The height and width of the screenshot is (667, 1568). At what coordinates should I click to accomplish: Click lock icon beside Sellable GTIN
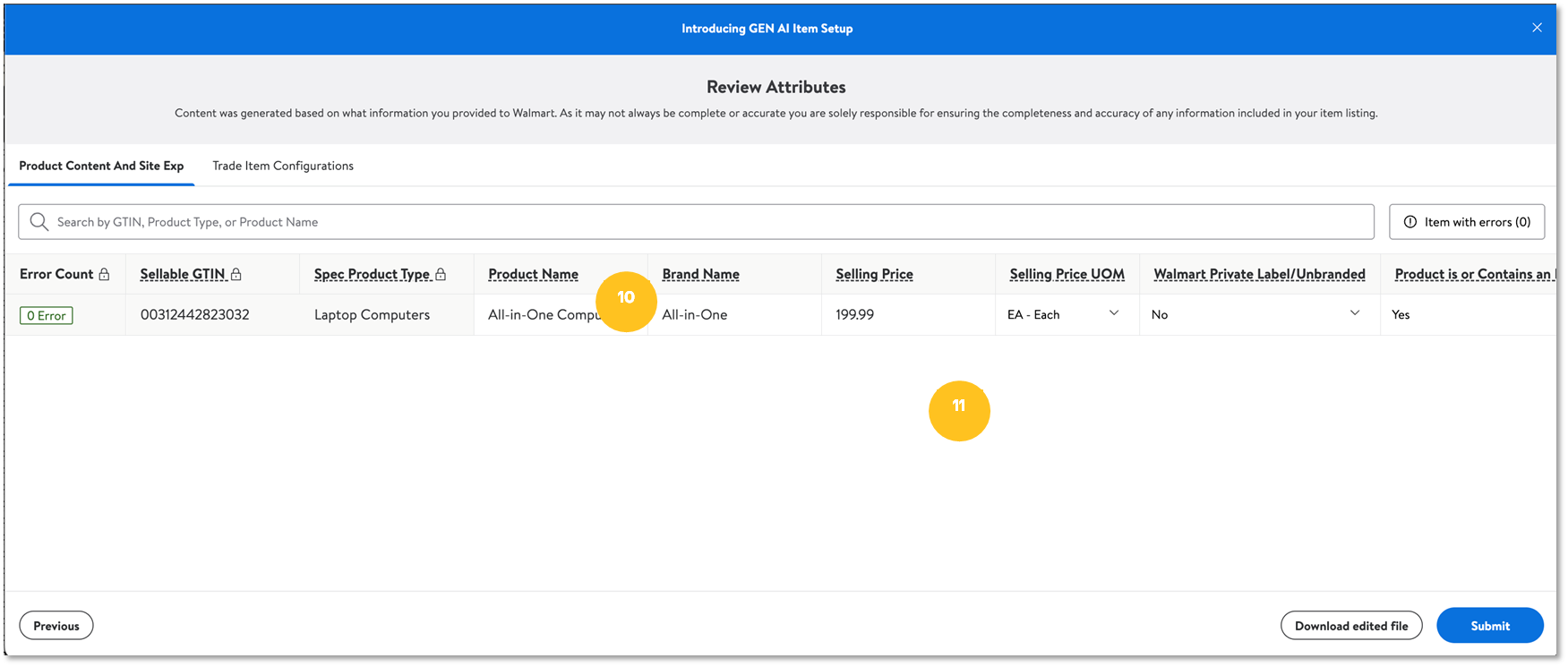(x=236, y=274)
